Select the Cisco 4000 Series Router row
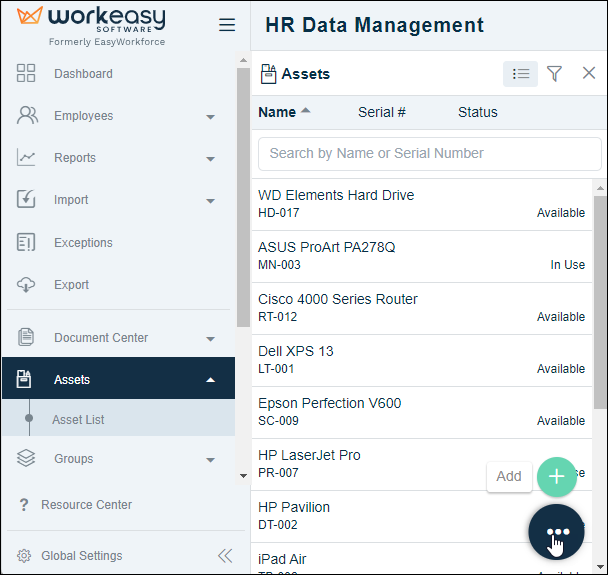The height and width of the screenshot is (575, 608). (x=421, y=308)
